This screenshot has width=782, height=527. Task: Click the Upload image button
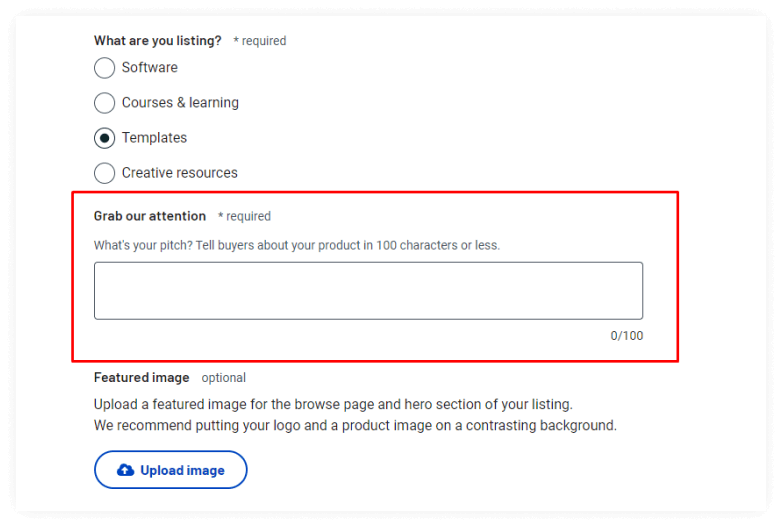point(171,470)
